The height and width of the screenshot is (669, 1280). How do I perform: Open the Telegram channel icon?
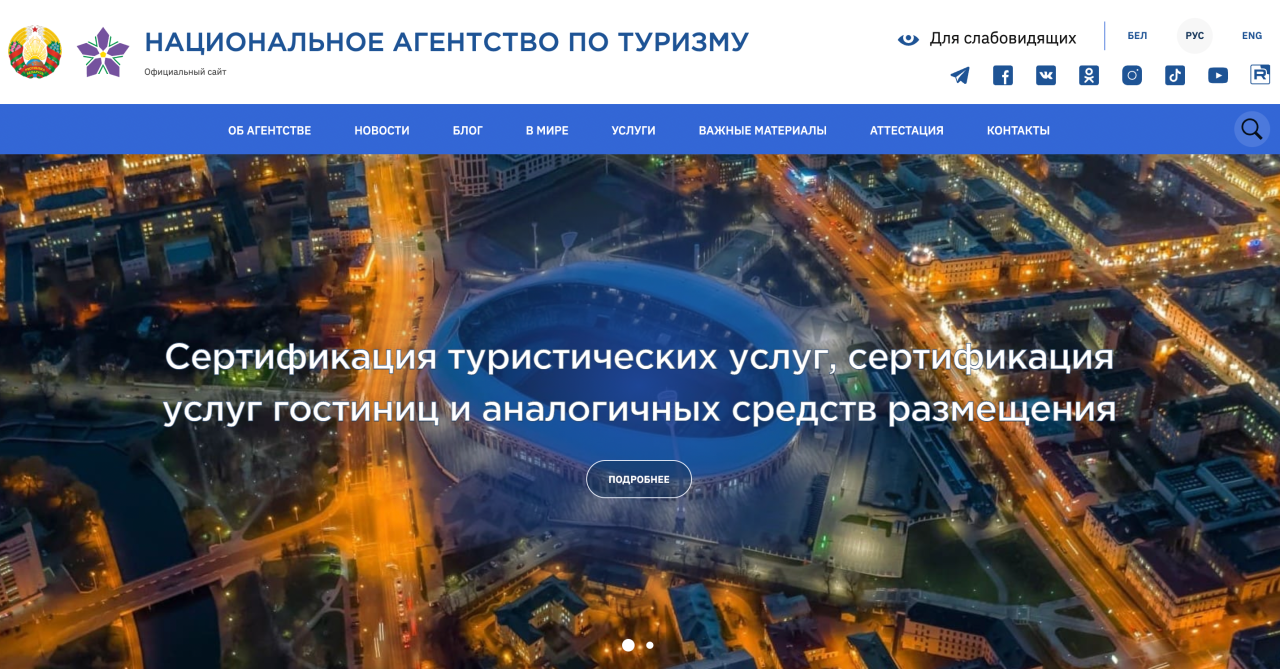coord(959,74)
